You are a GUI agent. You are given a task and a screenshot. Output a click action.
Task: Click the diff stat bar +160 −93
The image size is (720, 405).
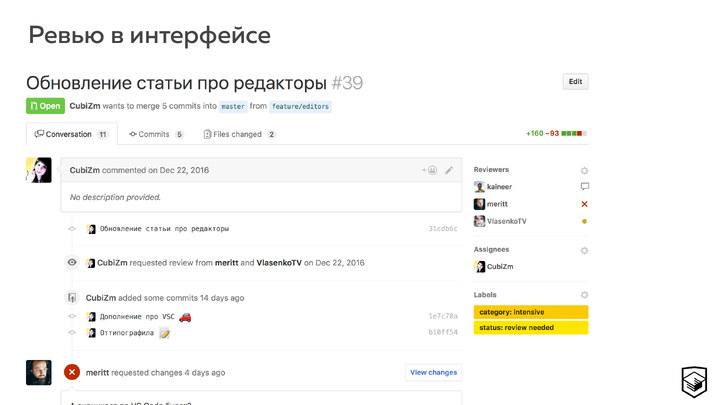click(x=556, y=134)
